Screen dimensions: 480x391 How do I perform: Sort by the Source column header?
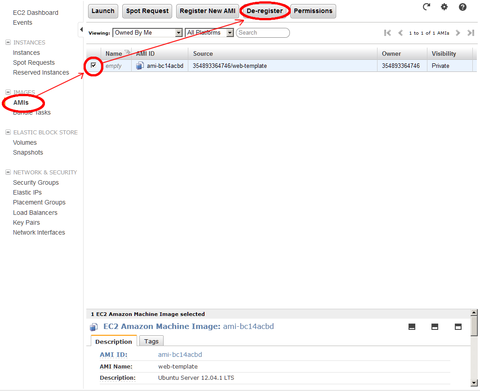pos(283,54)
